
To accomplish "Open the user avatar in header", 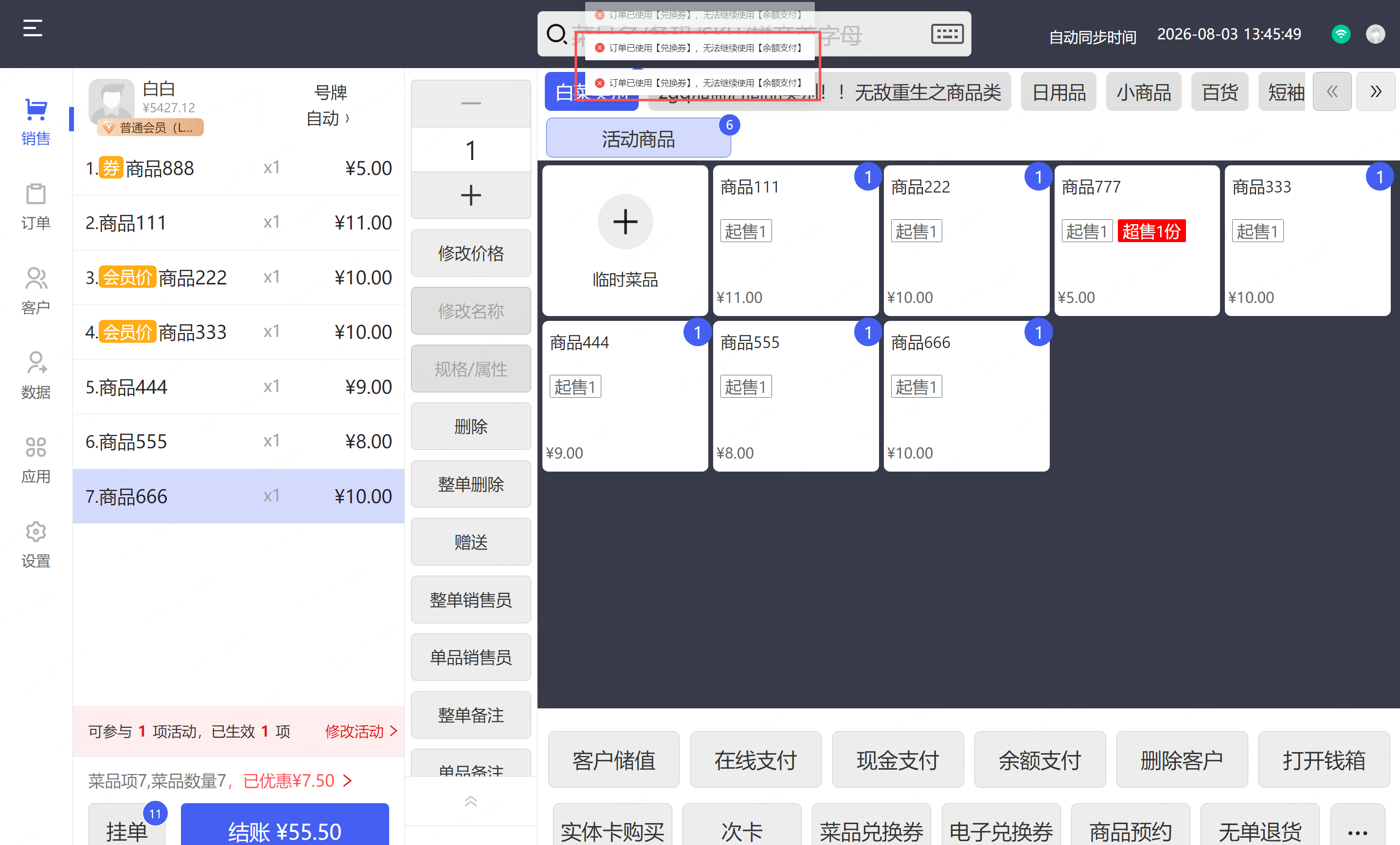I will [1375, 34].
